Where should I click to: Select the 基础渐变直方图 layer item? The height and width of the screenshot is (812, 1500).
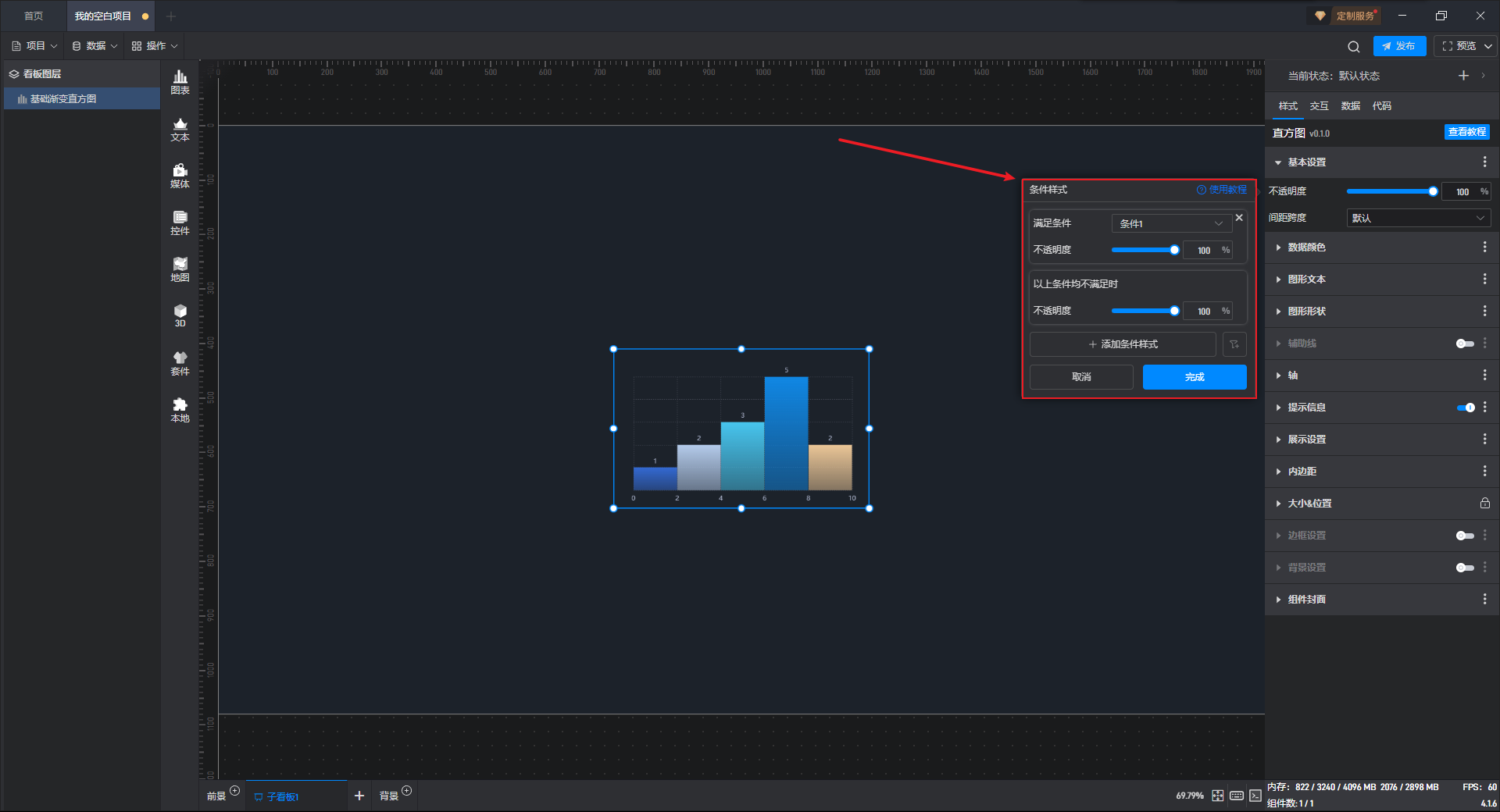(x=63, y=99)
